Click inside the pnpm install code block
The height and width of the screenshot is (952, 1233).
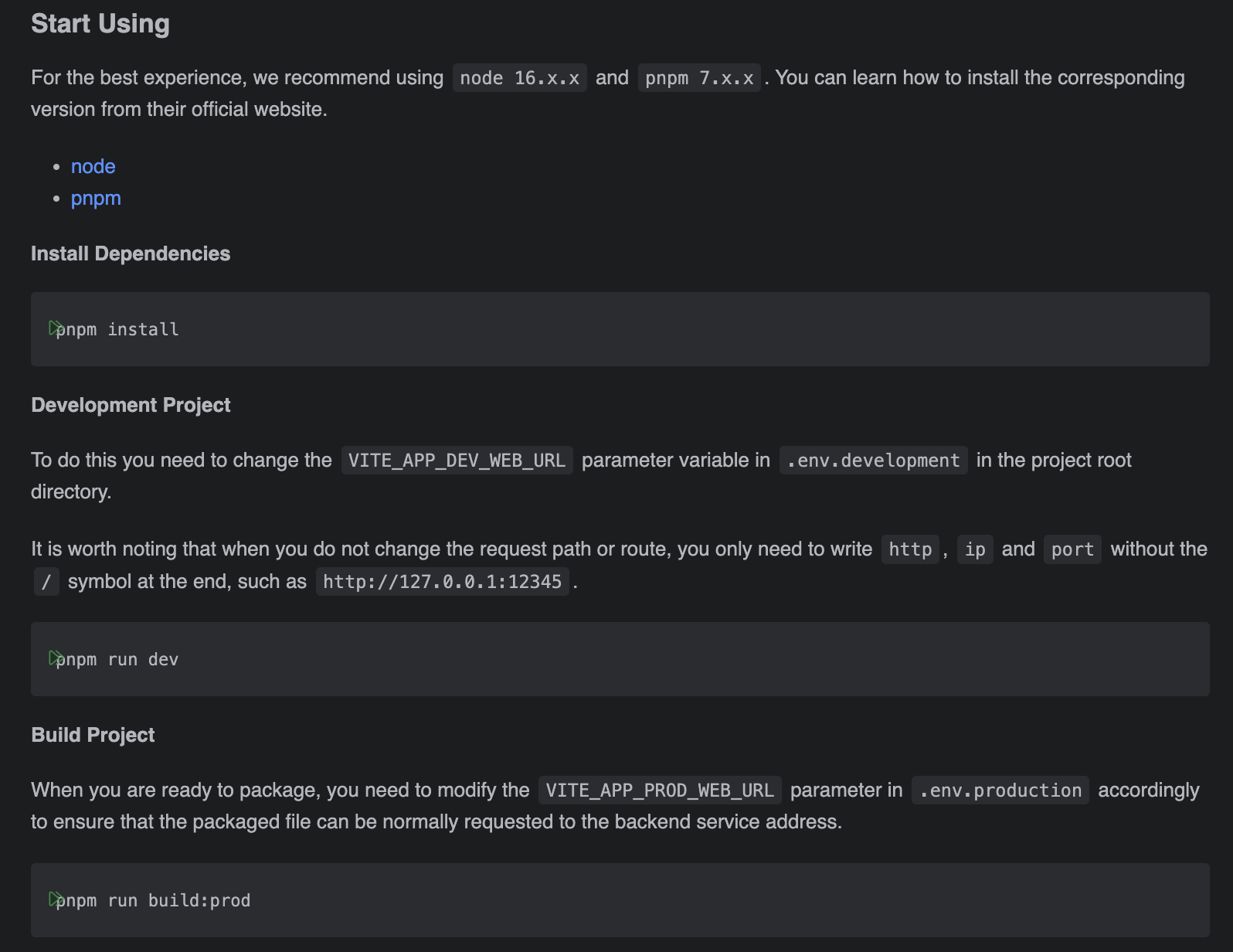[620, 329]
